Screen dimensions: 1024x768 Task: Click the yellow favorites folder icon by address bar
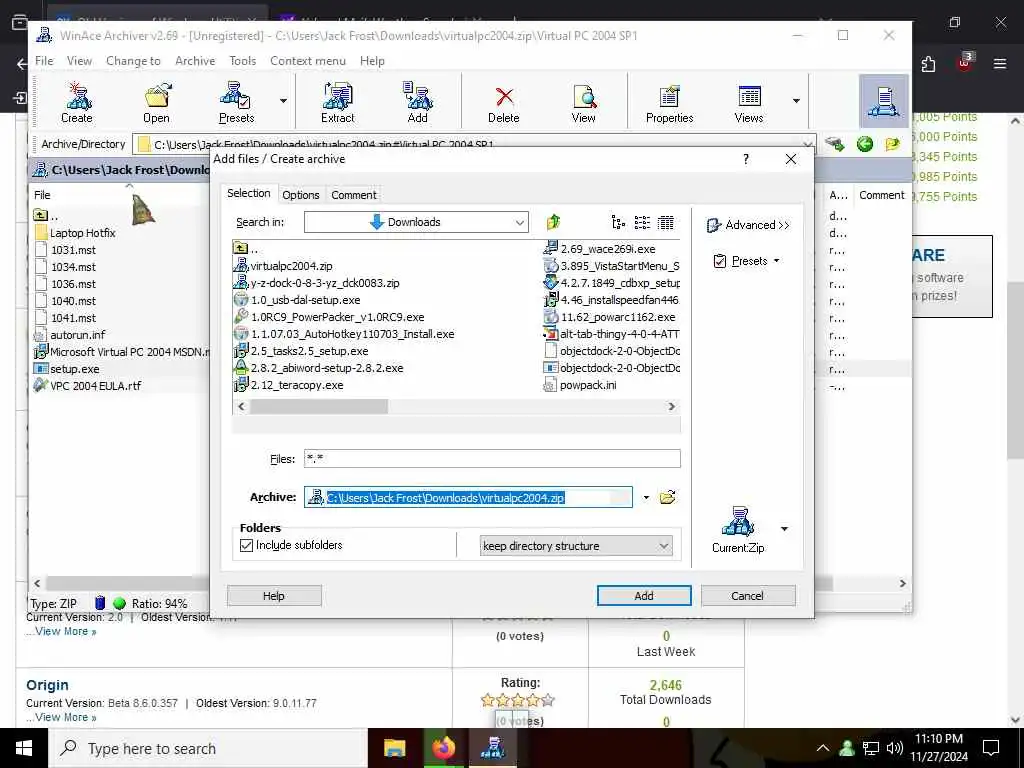pyautogui.click(x=893, y=144)
